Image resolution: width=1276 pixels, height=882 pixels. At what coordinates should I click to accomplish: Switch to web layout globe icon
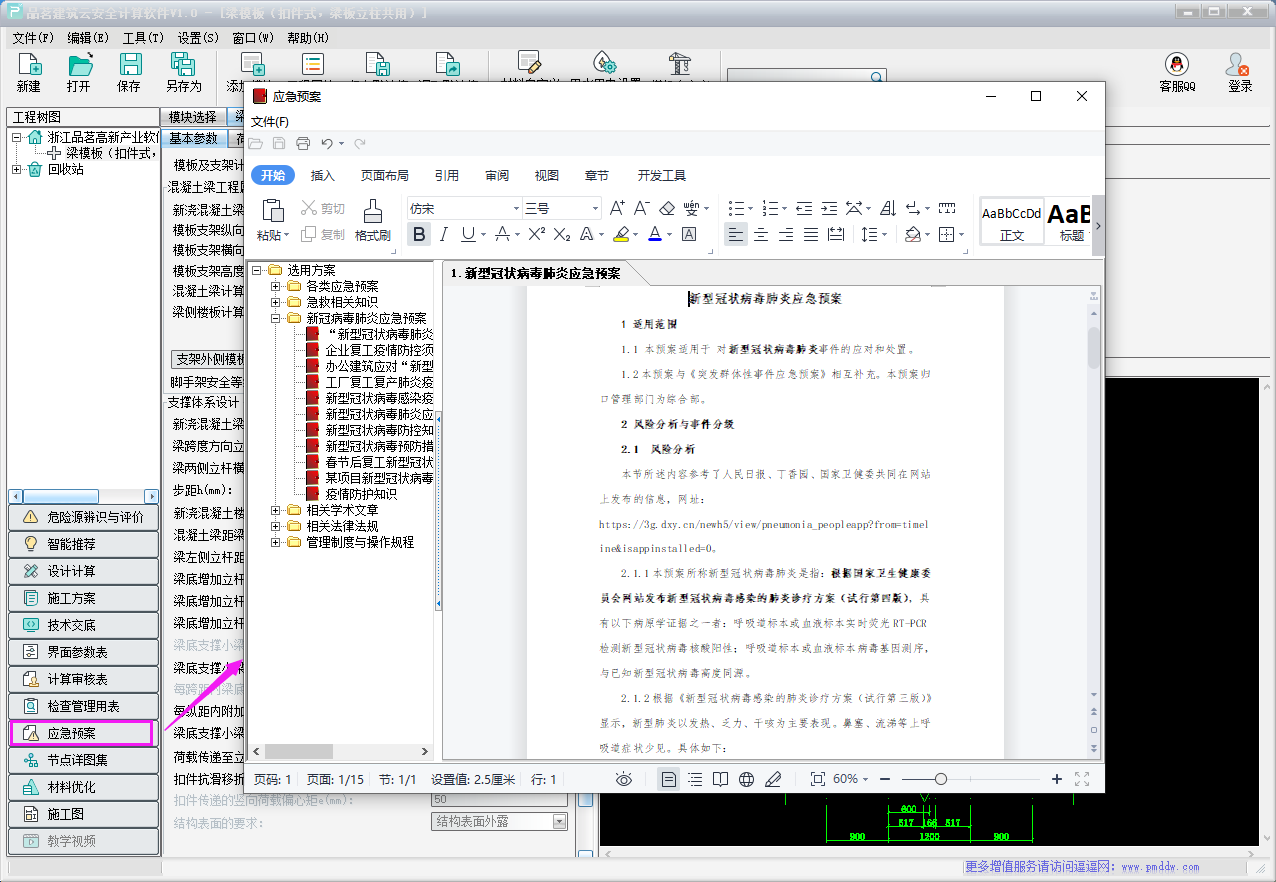pyautogui.click(x=746, y=779)
